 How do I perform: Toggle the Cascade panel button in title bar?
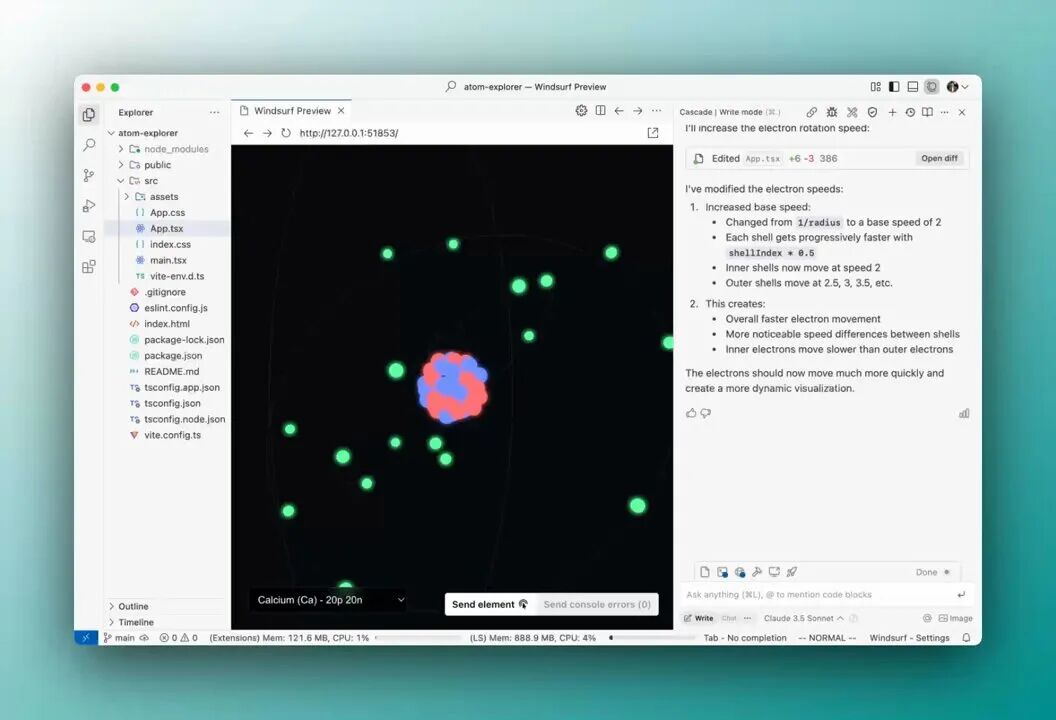pos(931,87)
